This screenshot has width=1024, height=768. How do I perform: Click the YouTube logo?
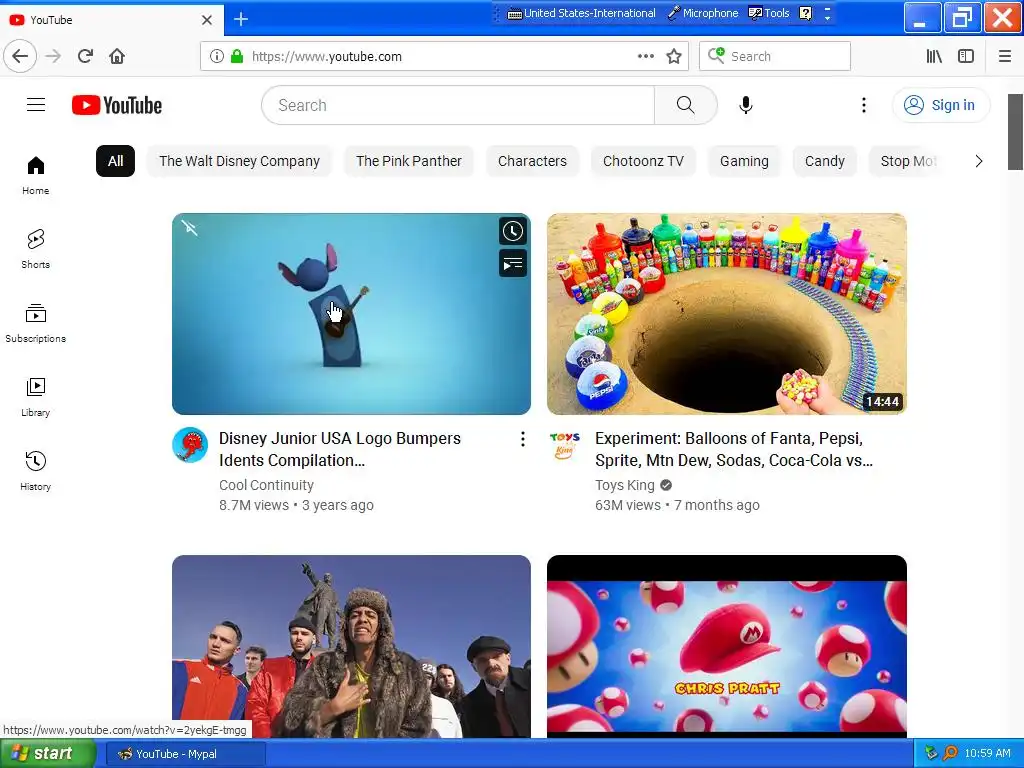(x=117, y=105)
